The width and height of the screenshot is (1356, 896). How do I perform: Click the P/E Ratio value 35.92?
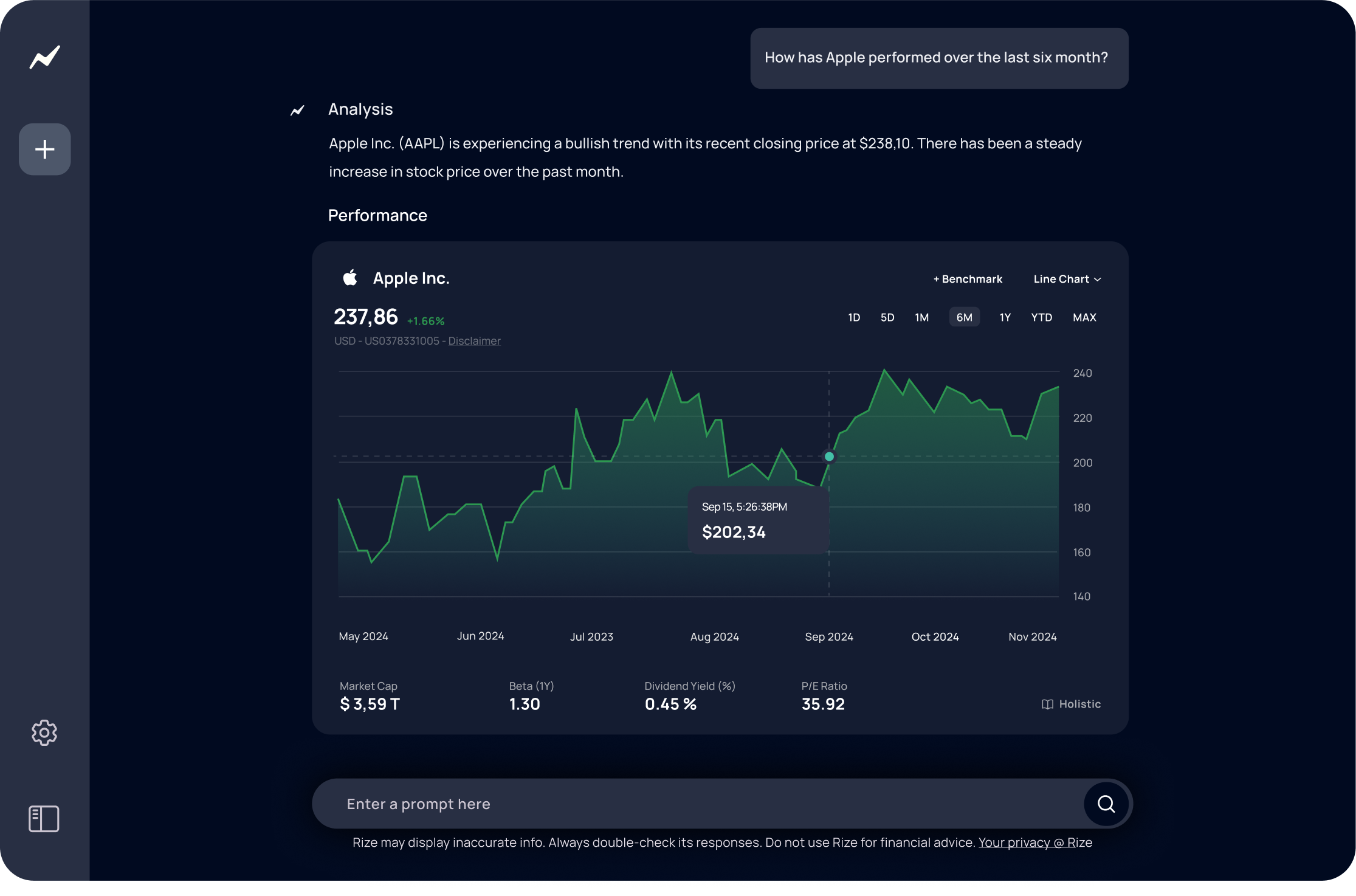click(823, 705)
